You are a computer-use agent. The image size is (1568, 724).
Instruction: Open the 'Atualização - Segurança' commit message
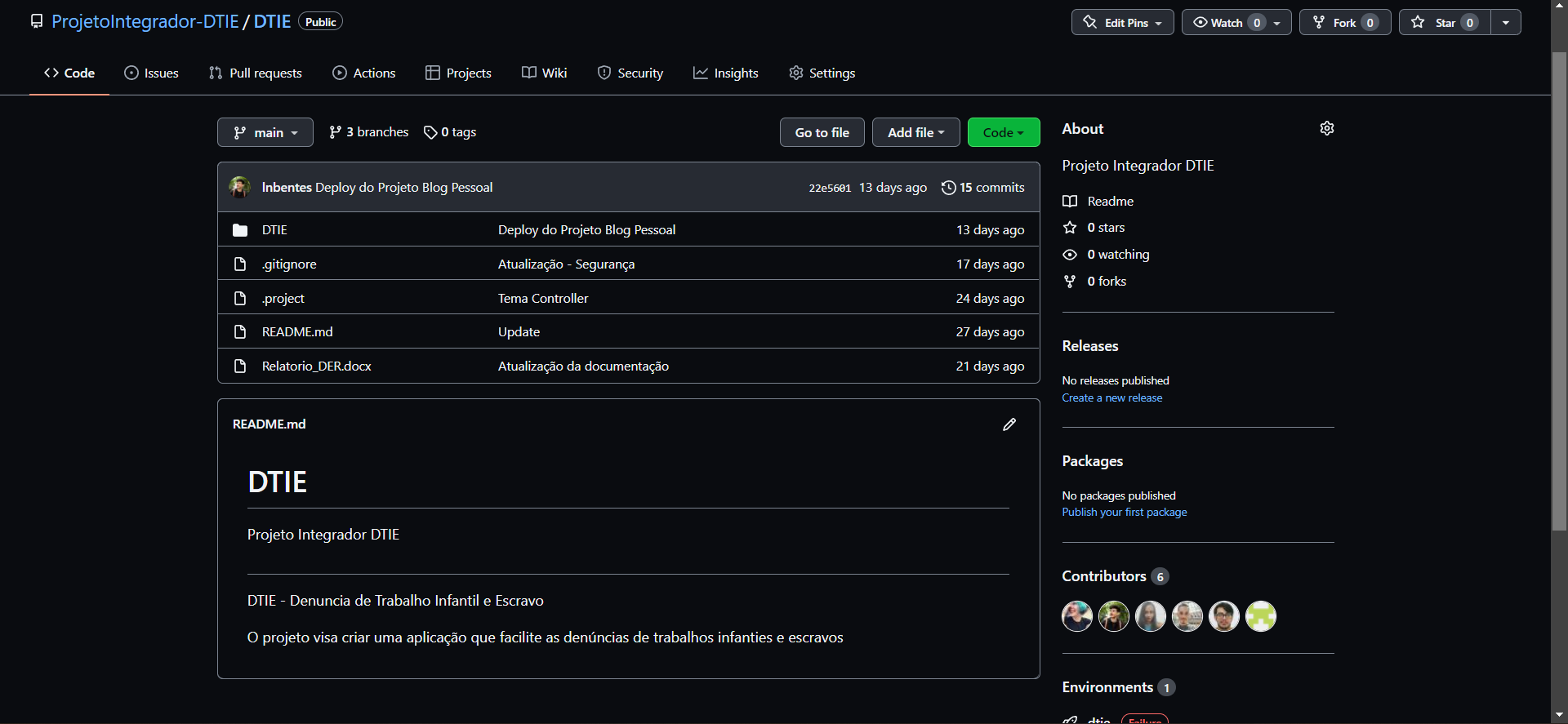(567, 264)
